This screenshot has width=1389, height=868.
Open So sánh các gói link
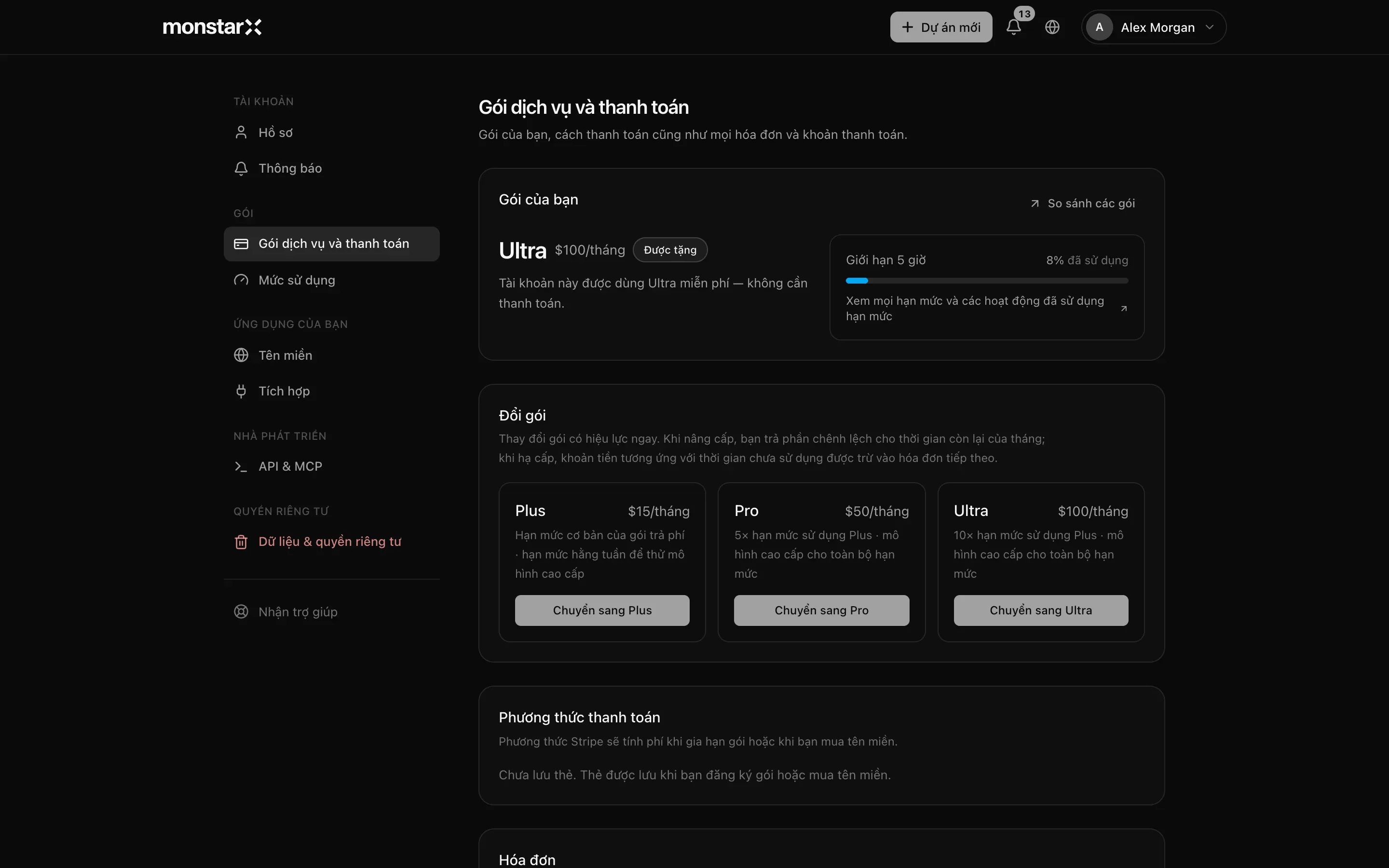pyautogui.click(x=1082, y=204)
